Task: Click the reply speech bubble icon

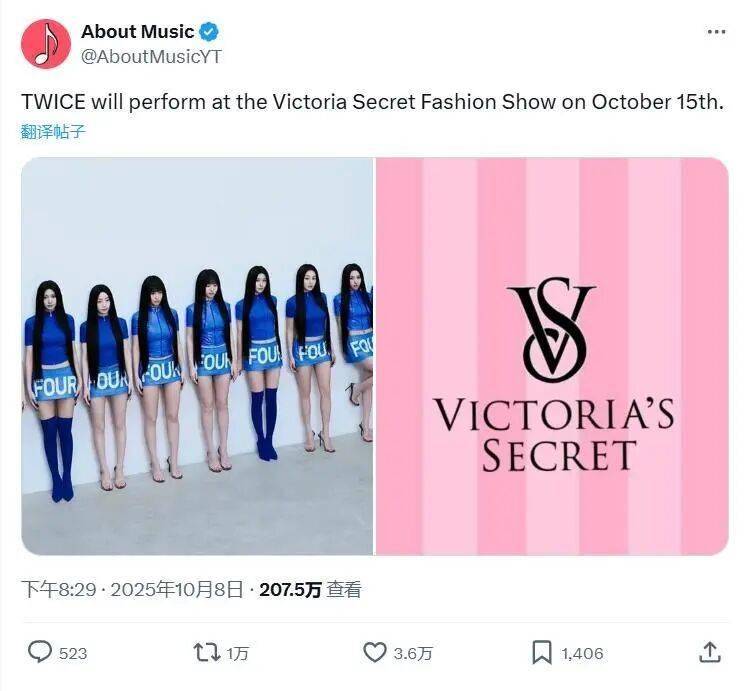Action: pos(39,652)
